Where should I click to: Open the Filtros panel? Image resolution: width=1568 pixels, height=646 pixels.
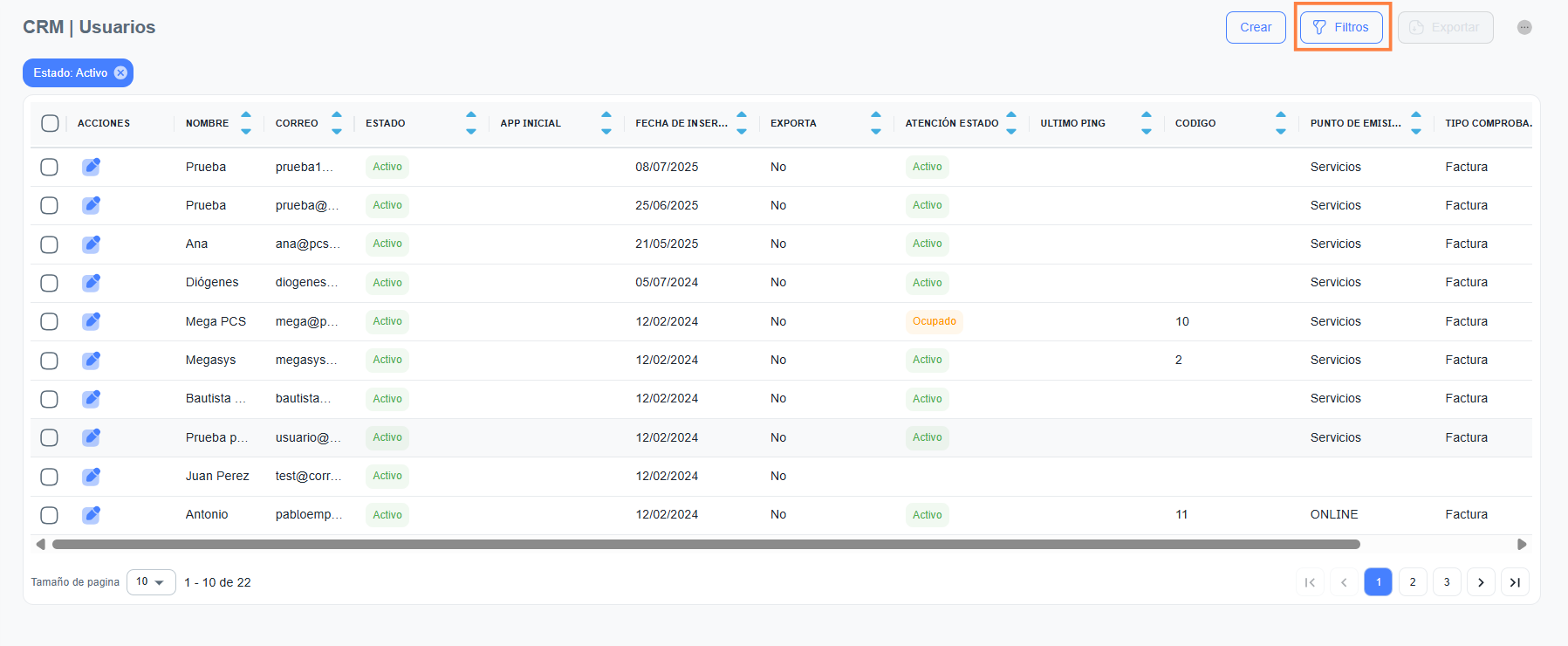[x=1341, y=27]
